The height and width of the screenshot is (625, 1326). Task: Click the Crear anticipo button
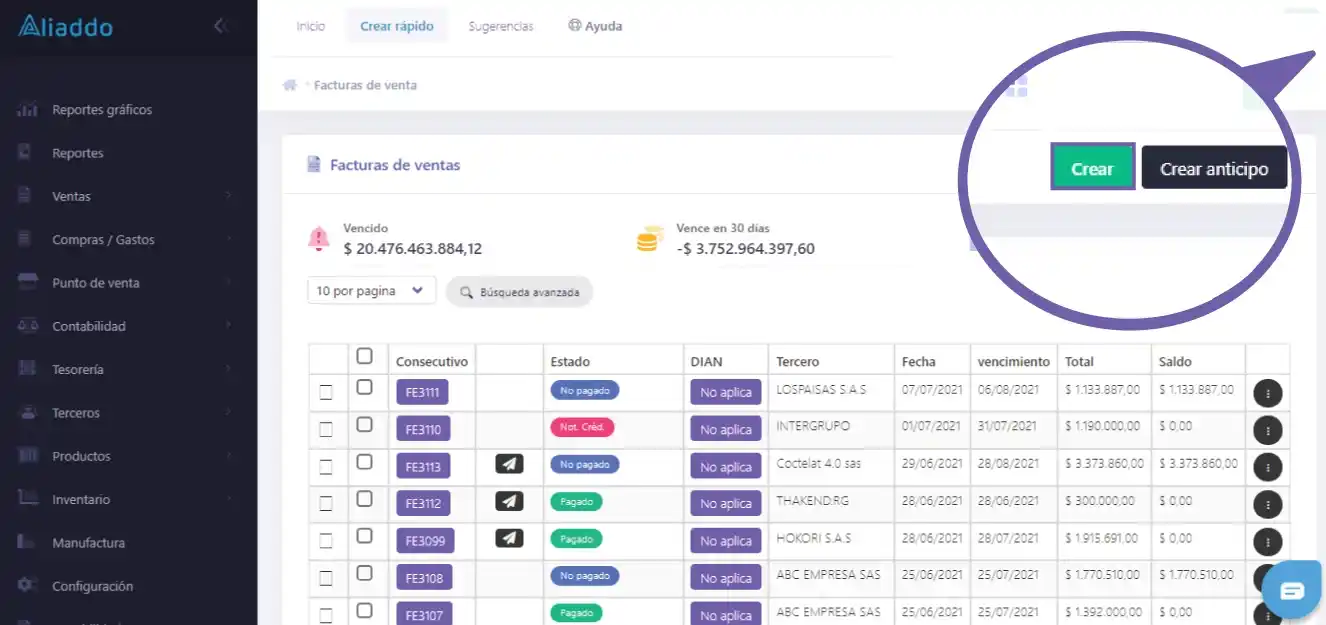pyautogui.click(x=1214, y=168)
